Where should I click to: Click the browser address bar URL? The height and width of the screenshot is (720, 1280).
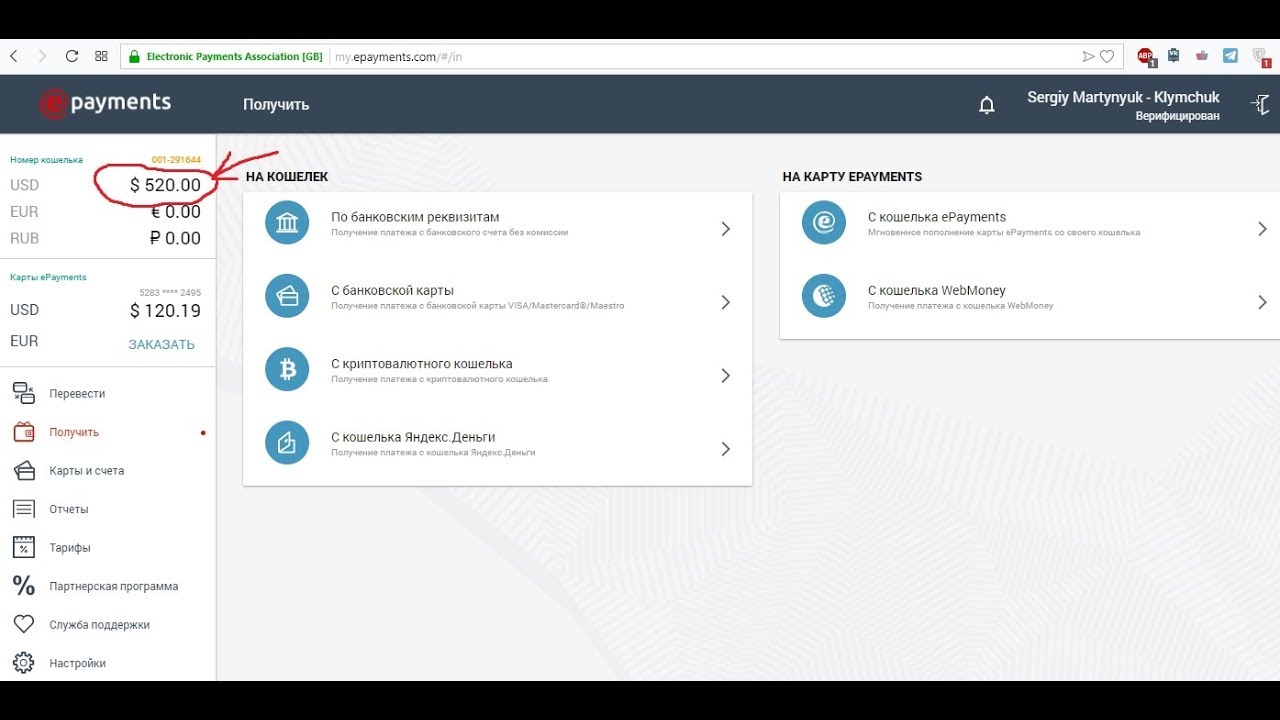[398, 57]
